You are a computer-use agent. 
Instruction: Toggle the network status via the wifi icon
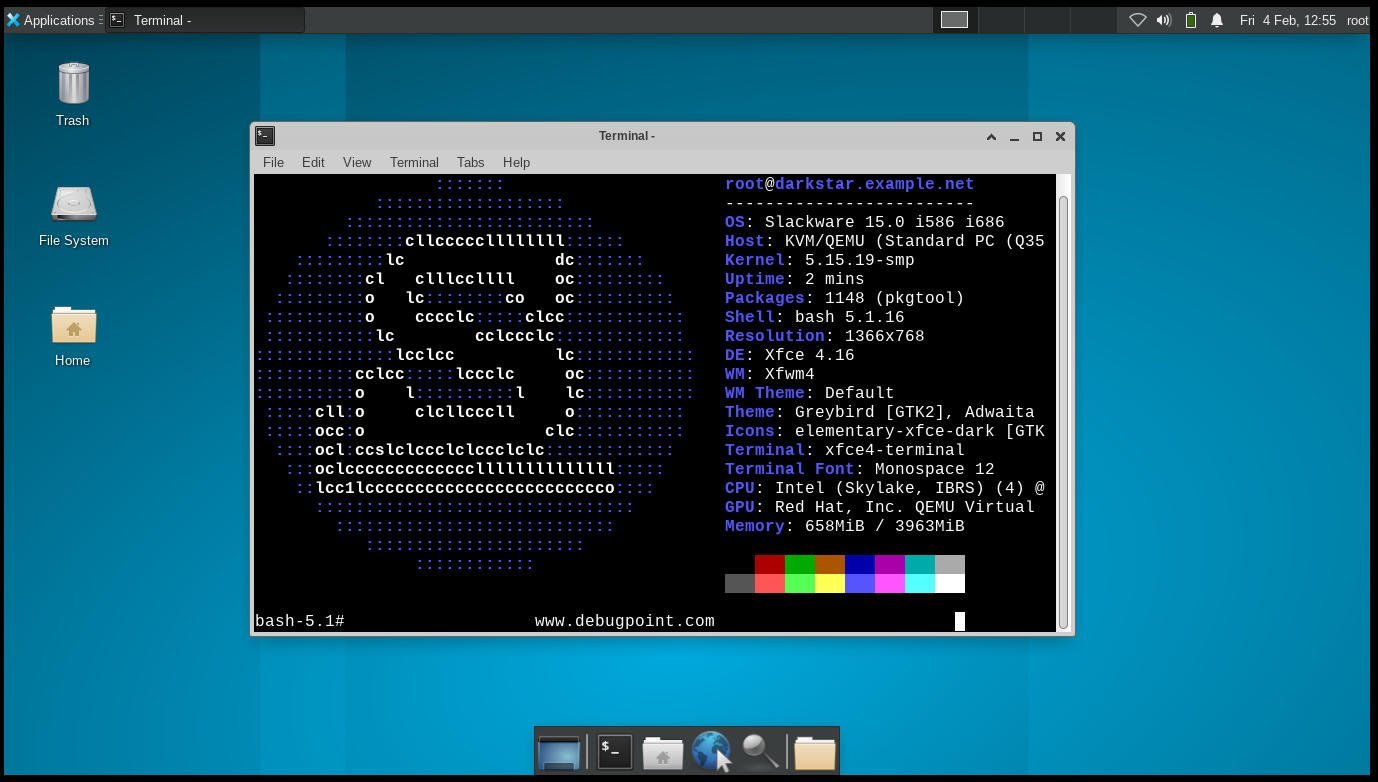click(1137, 20)
